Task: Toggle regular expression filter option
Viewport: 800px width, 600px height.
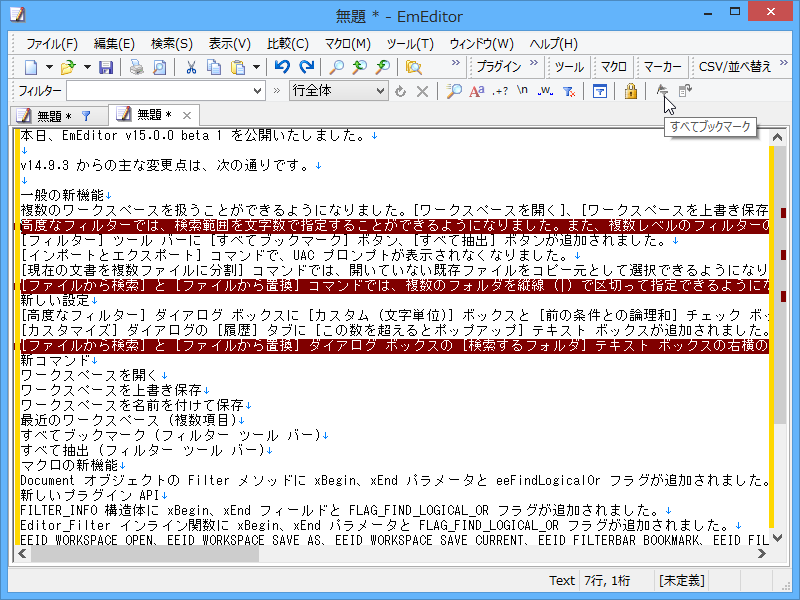Action: [x=500, y=91]
